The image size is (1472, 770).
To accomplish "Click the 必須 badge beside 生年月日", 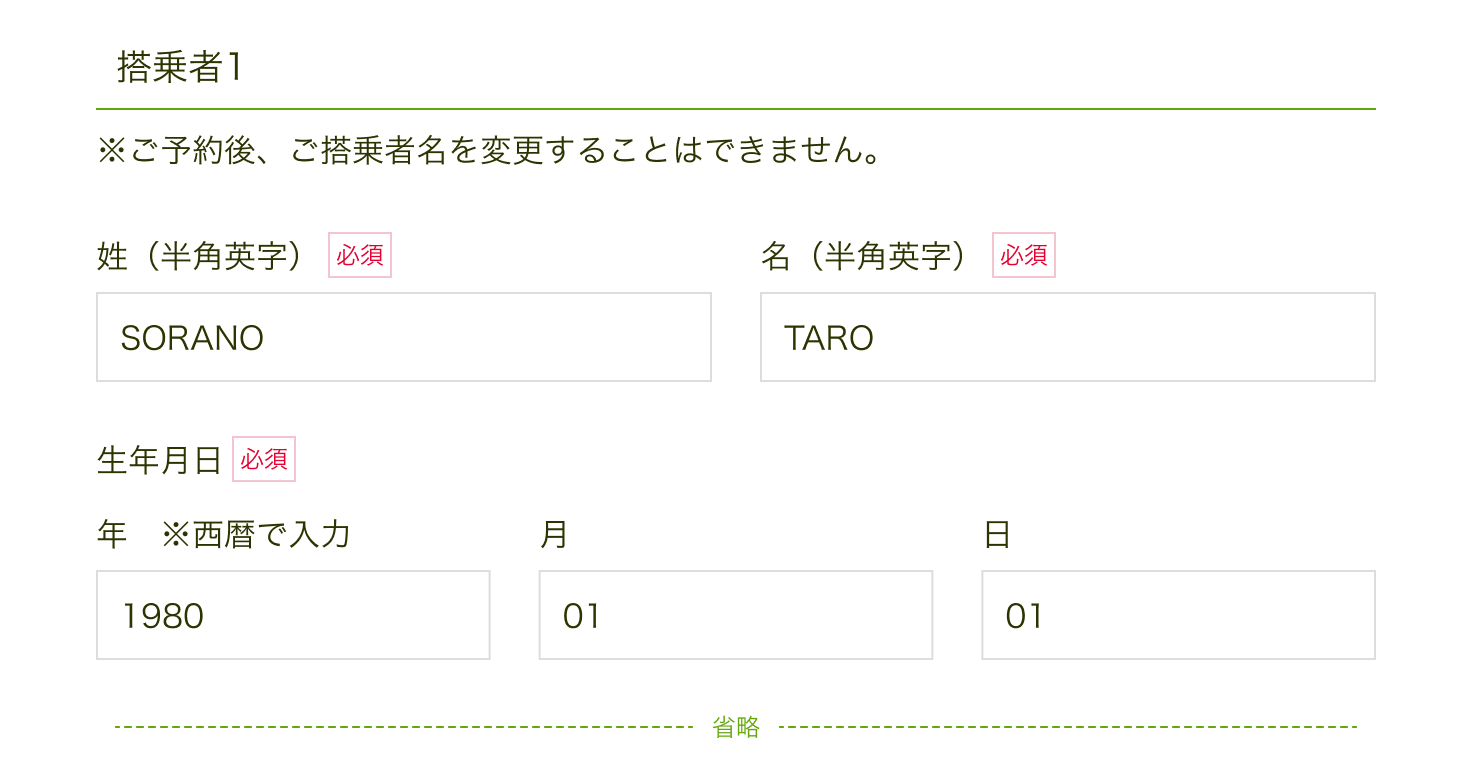I will [263, 459].
